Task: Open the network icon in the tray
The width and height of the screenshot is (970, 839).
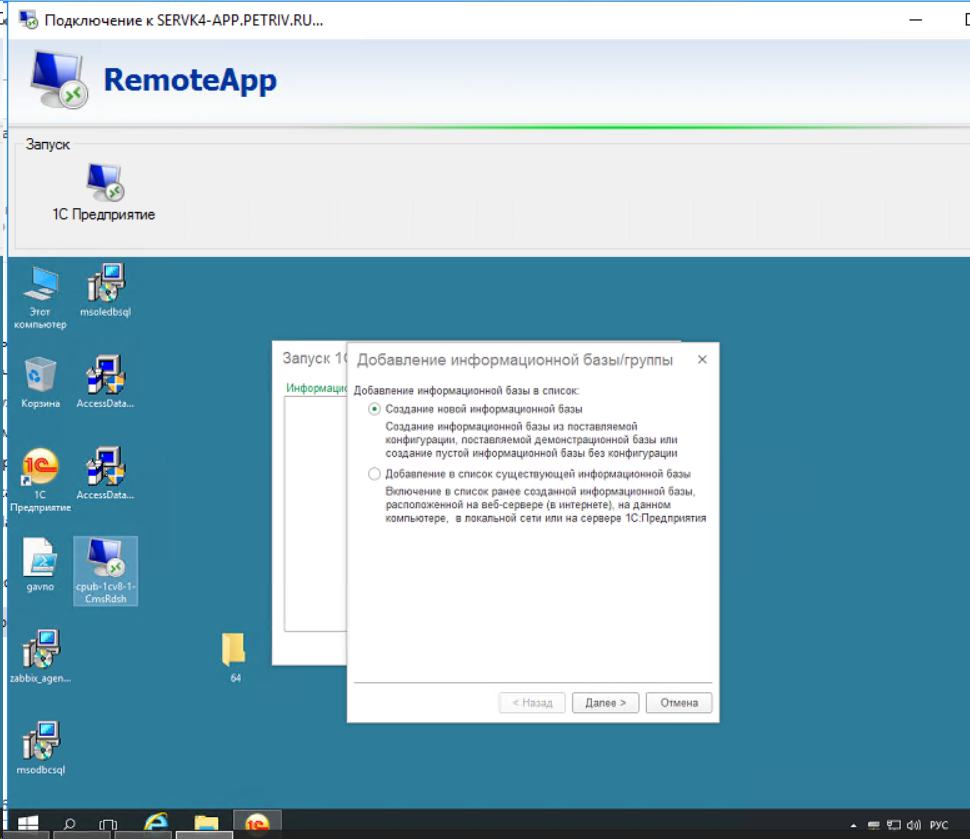Action: 894,825
